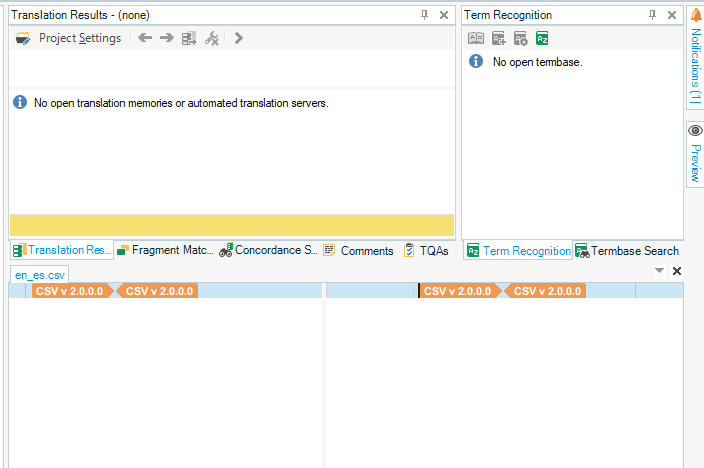Click 'No open termbase.' message
The width and height of the screenshot is (704, 468).
pyautogui.click(x=537, y=62)
